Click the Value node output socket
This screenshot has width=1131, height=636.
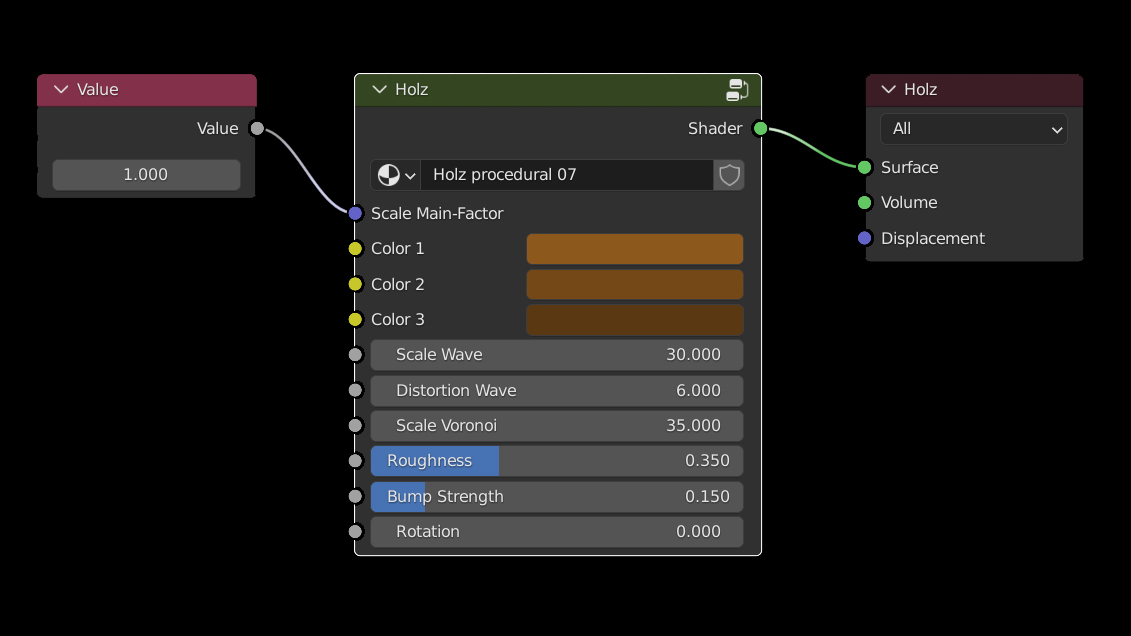[x=257, y=128]
